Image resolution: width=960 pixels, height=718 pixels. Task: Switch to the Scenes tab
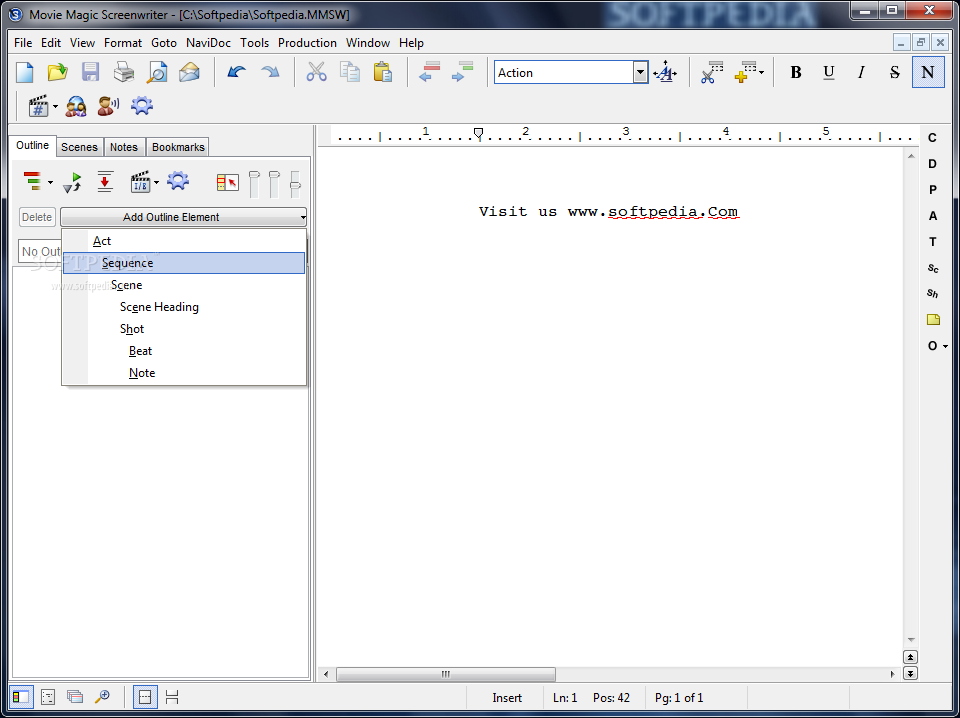pyautogui.click(x=79, y=147)
